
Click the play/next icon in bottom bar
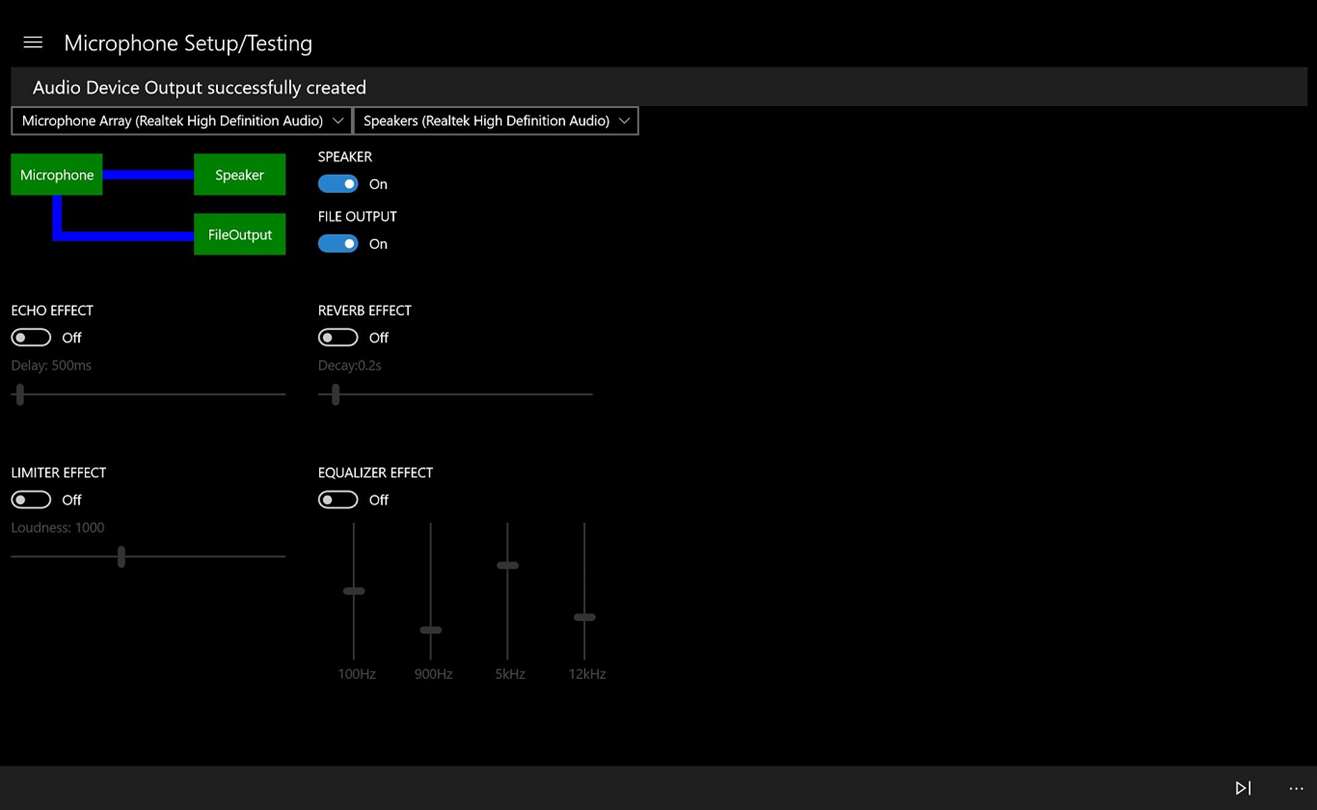tap(1243, 788)
